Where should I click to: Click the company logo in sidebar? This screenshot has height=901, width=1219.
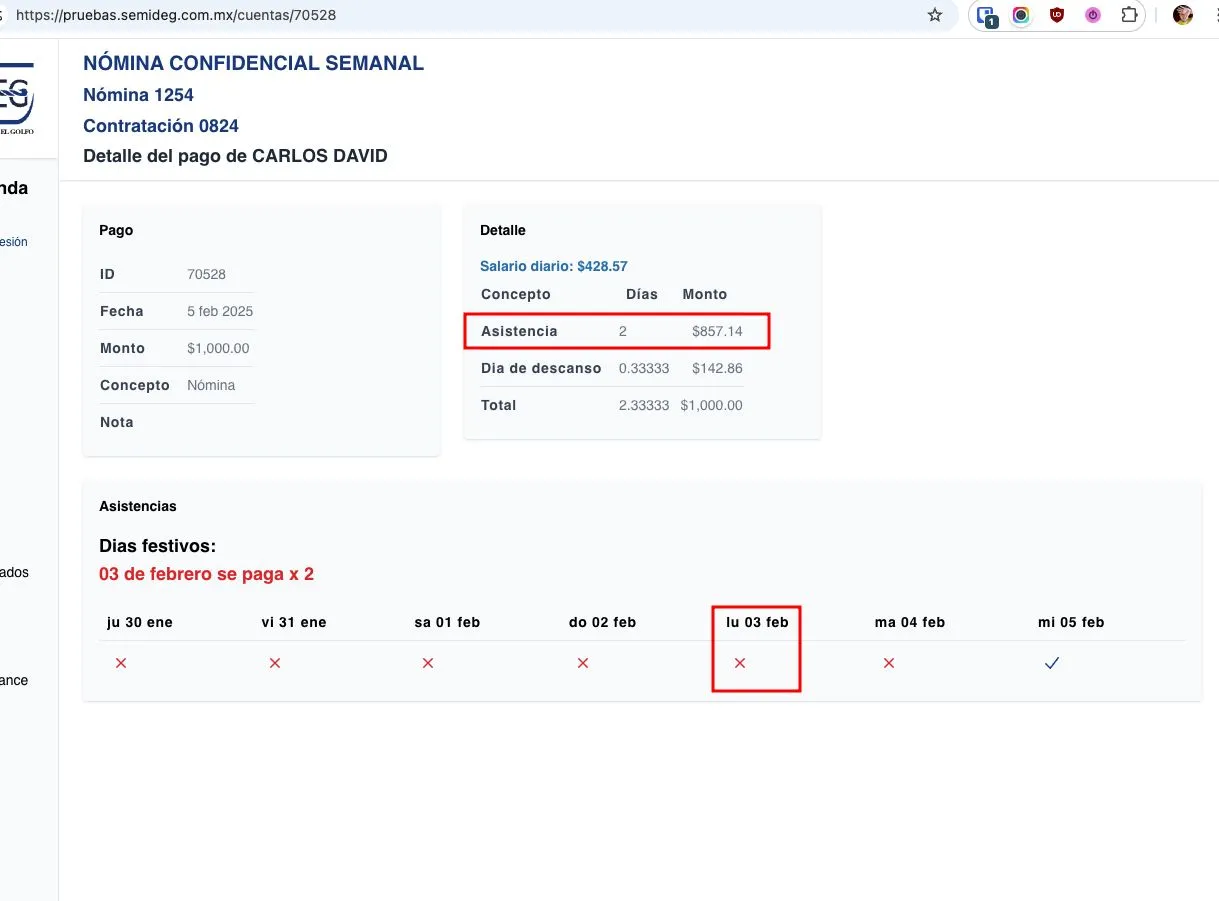coord(17,97)
